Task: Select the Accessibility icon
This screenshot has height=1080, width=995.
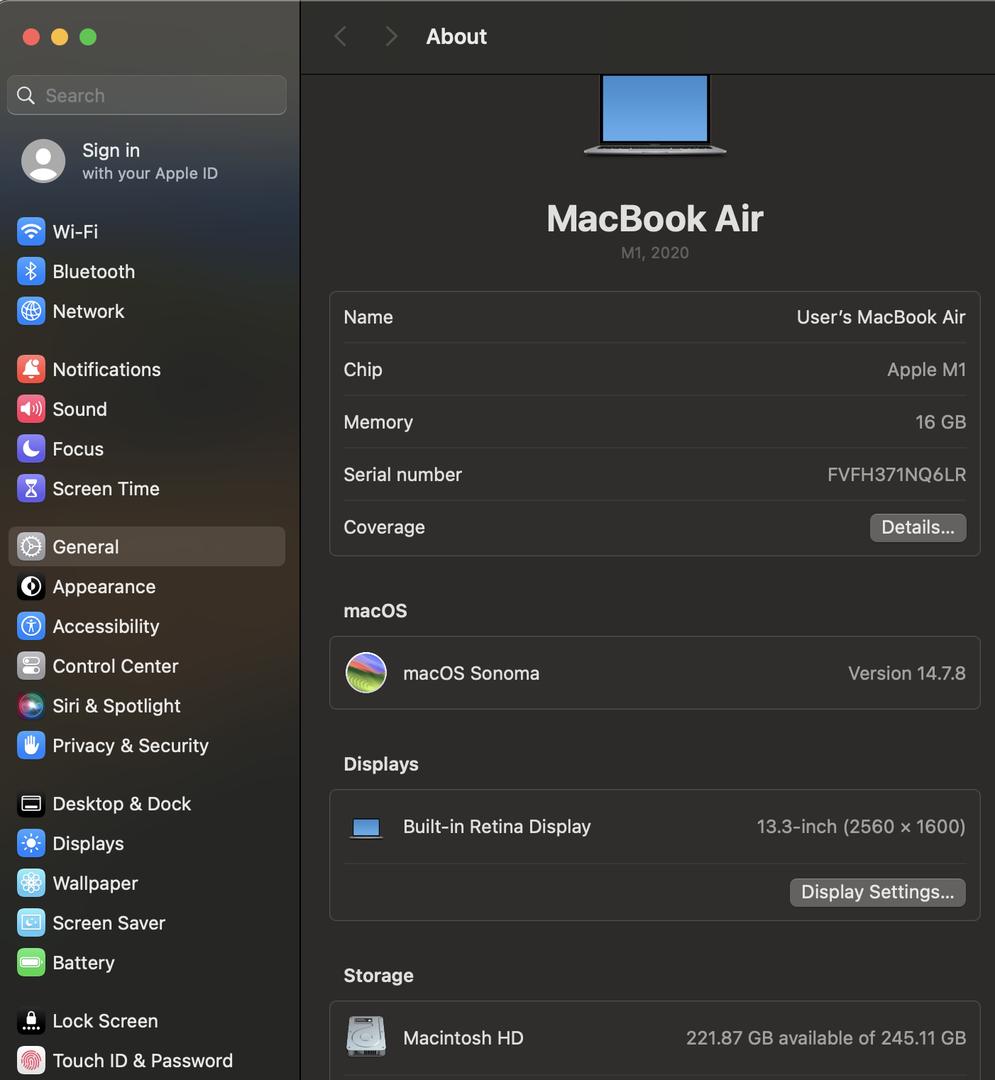Action: (x=31, y=626)
